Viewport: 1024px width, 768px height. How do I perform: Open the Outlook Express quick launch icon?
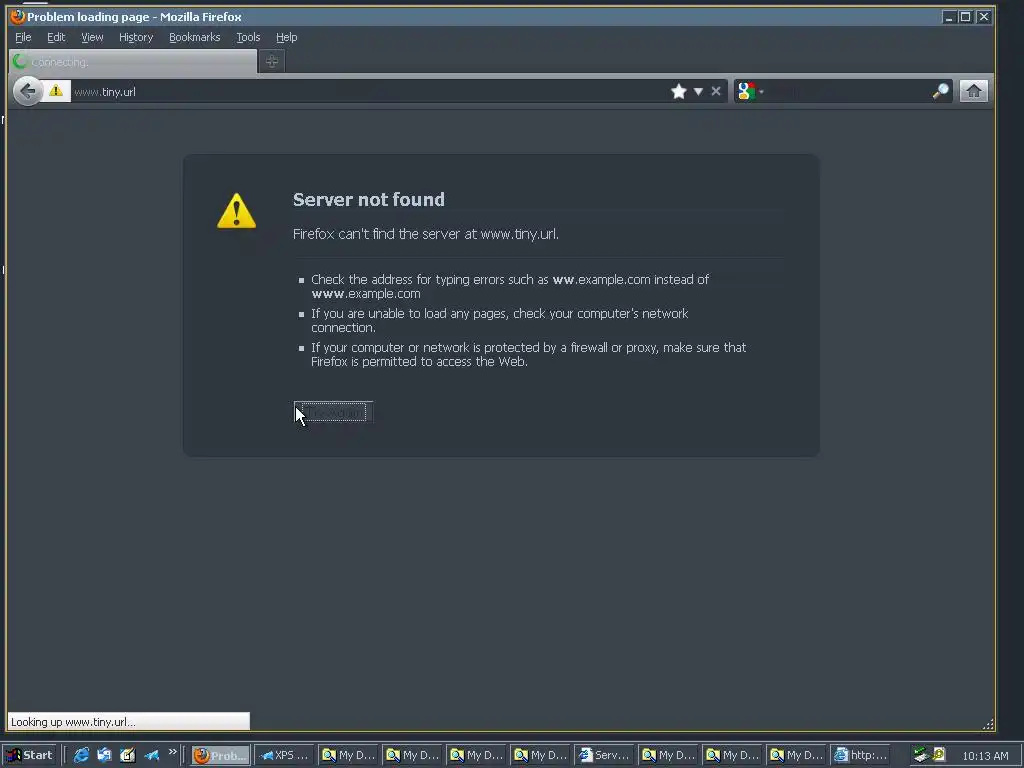[x=104, y=755]
